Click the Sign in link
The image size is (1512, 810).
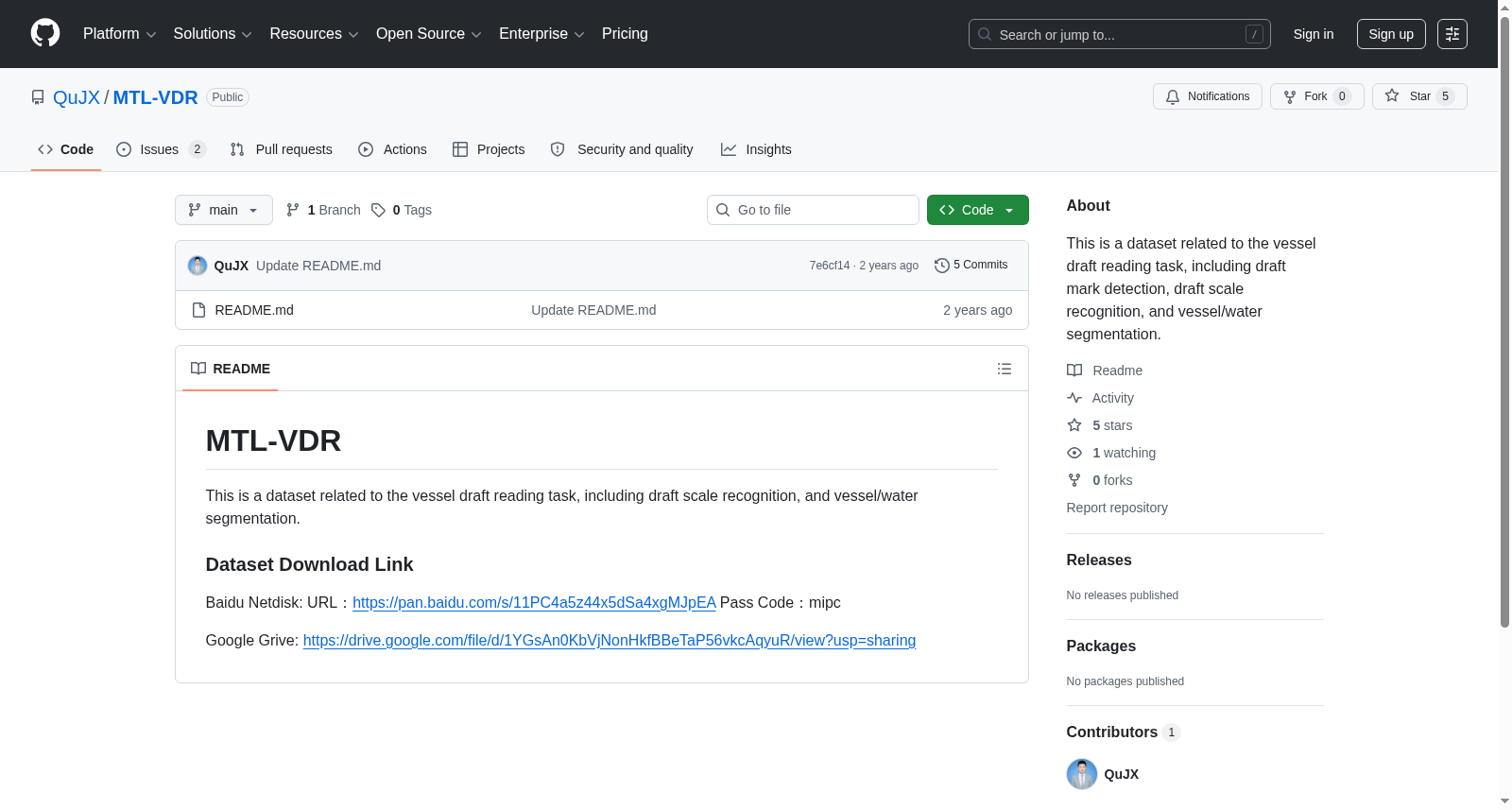click(x=1314, y=34)
